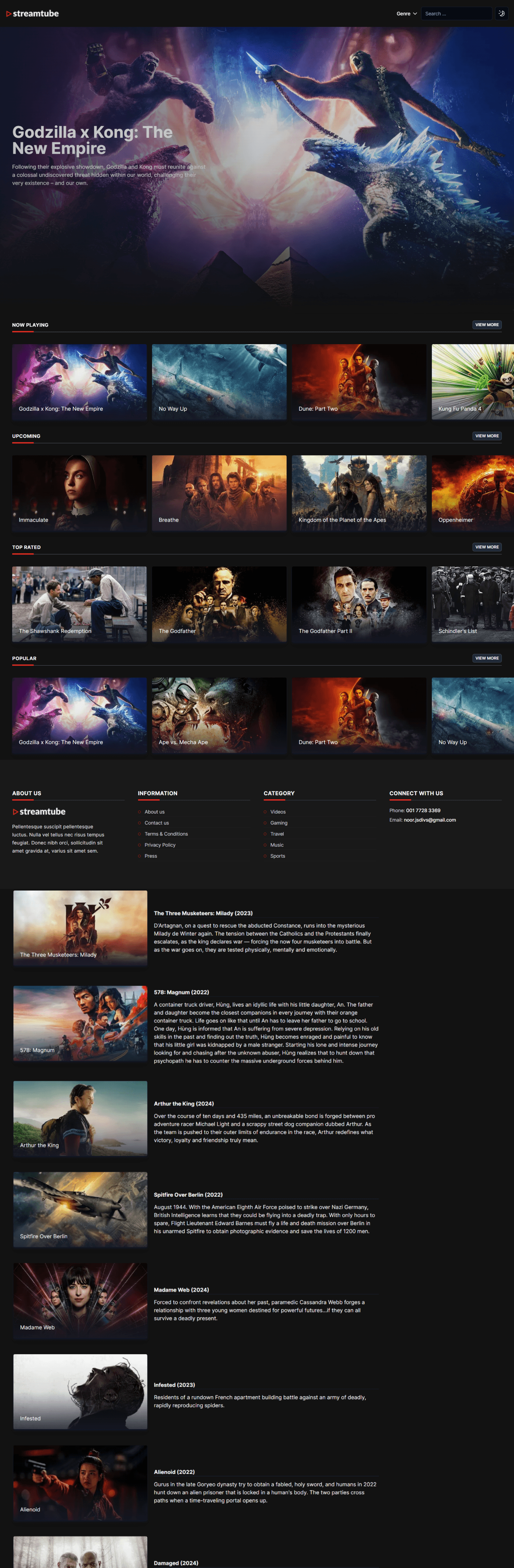Click View More for Top Rated
The width and height of the screenshot is (514, 1568).
coord(487,547)
